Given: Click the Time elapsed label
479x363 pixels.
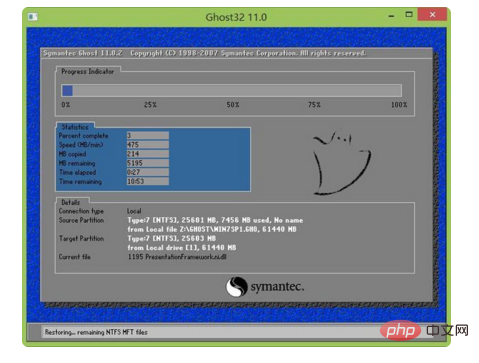Looking at the screenshot, I should tap(77, 172).
